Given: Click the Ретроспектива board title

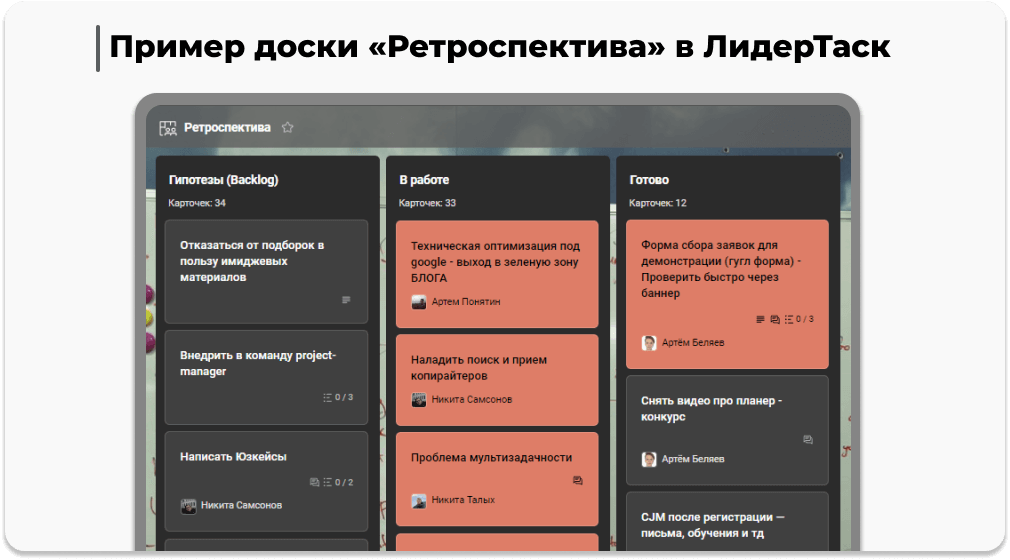Looking at the screenshot, I should tap(227, 128).
